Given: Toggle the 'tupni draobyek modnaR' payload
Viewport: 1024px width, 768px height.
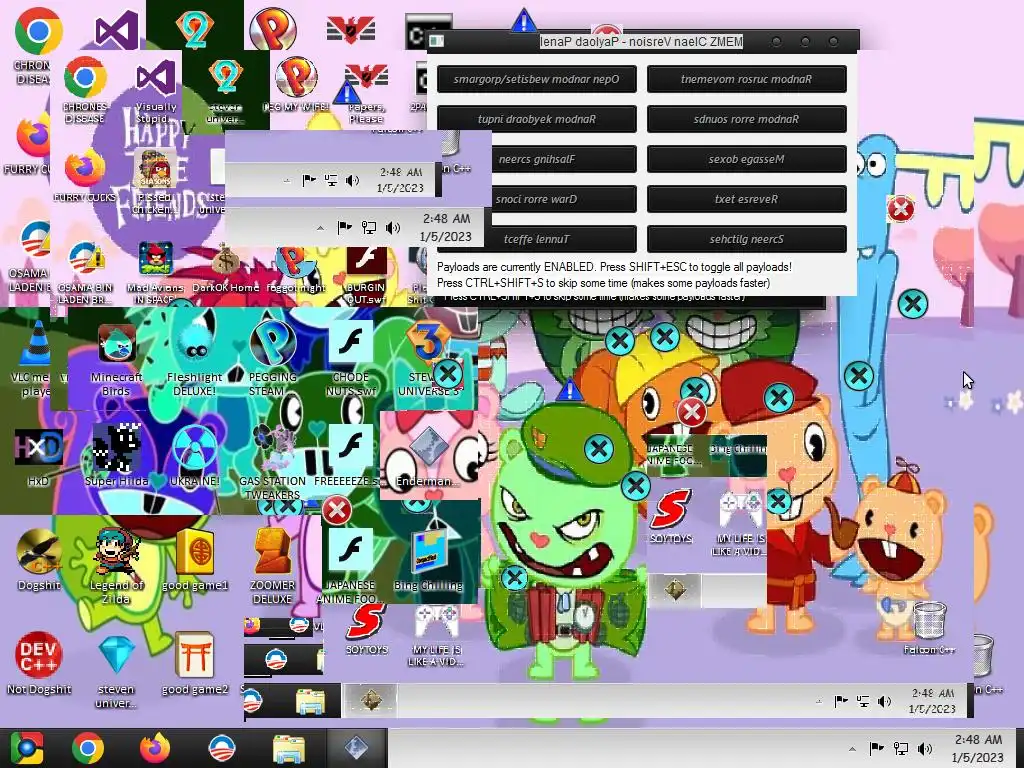Looking at the screenshot, I should click(x=536, y=119).
